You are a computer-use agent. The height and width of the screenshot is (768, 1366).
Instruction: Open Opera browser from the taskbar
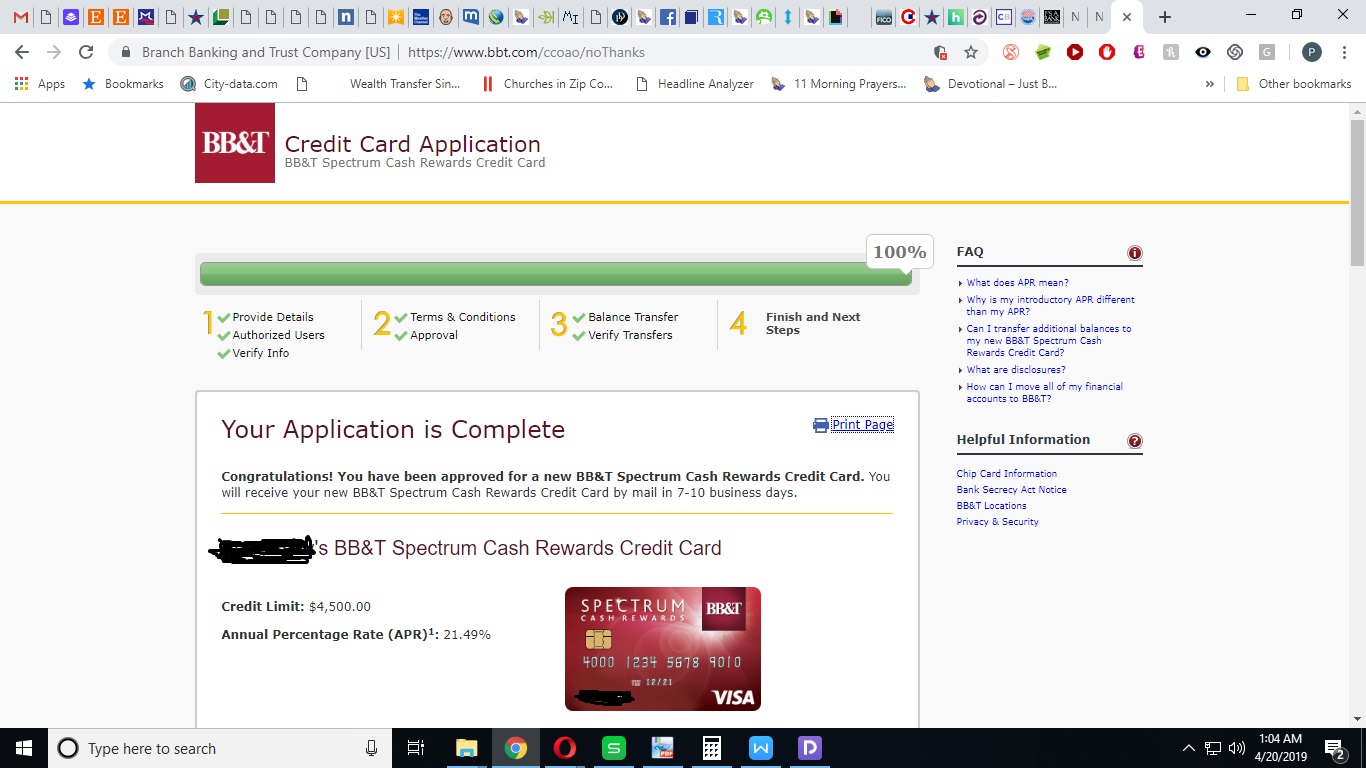[564, 748]
